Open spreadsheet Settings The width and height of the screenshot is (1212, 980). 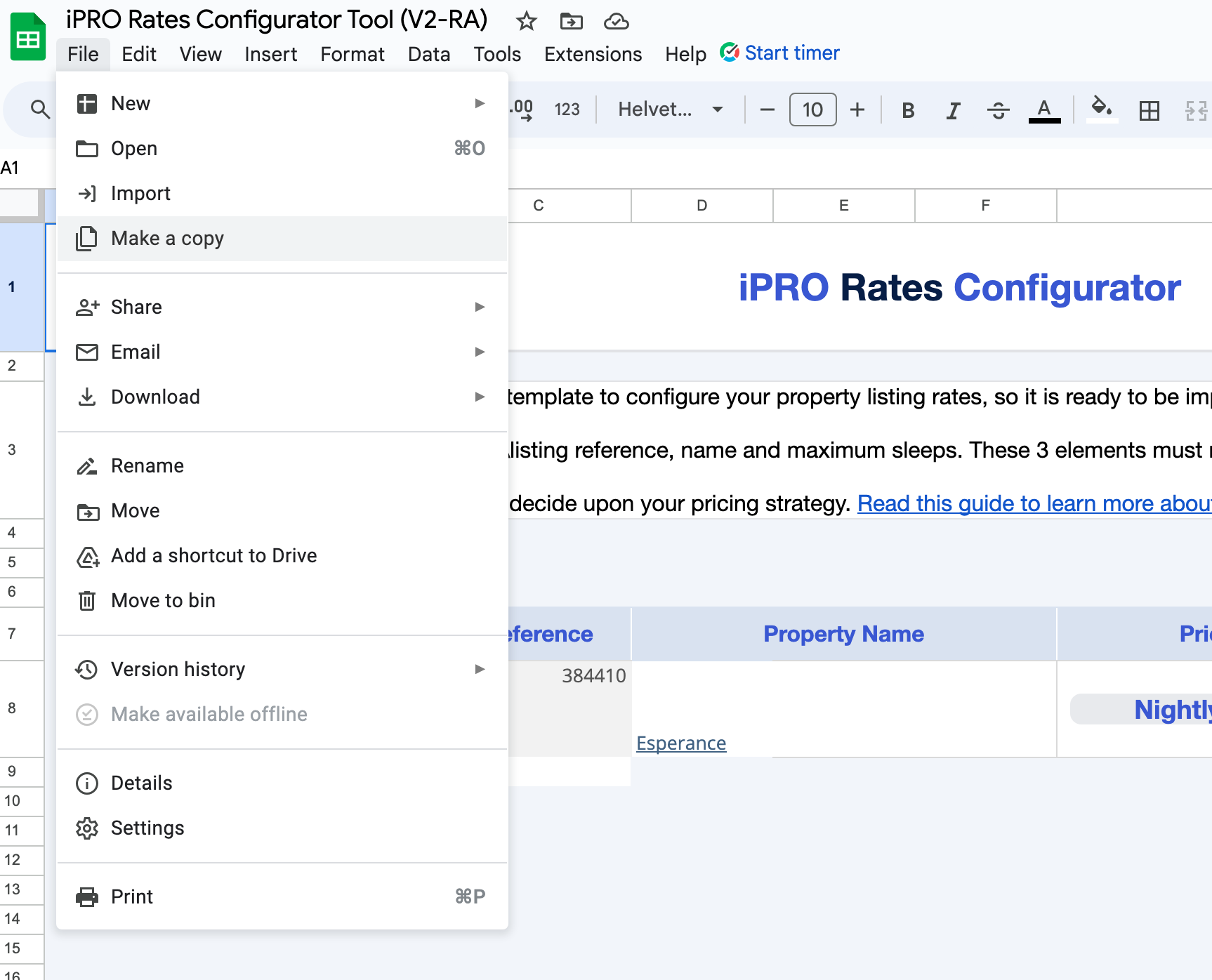282,828
